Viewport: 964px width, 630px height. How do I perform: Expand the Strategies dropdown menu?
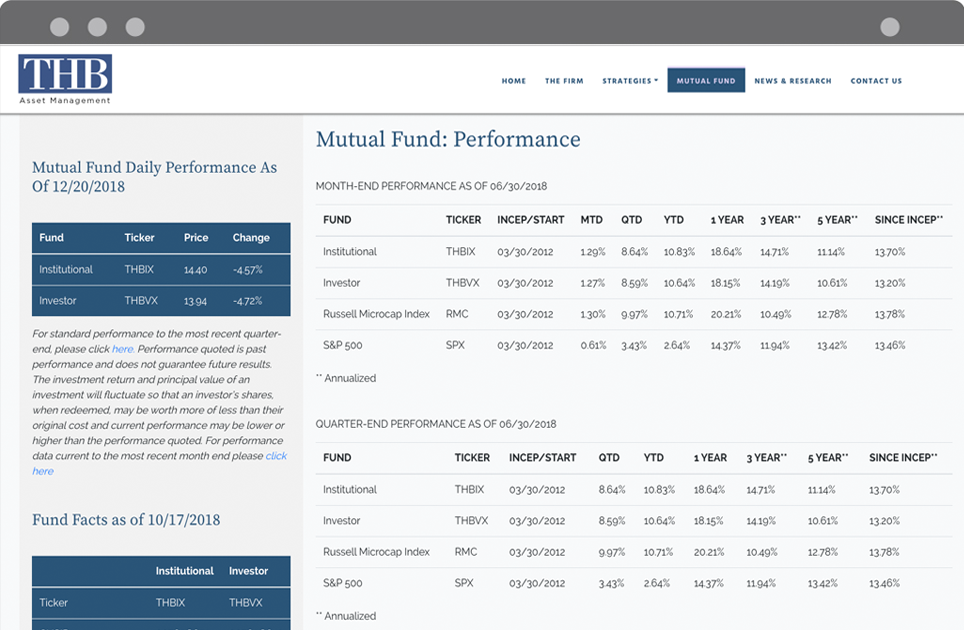point(630,81)
